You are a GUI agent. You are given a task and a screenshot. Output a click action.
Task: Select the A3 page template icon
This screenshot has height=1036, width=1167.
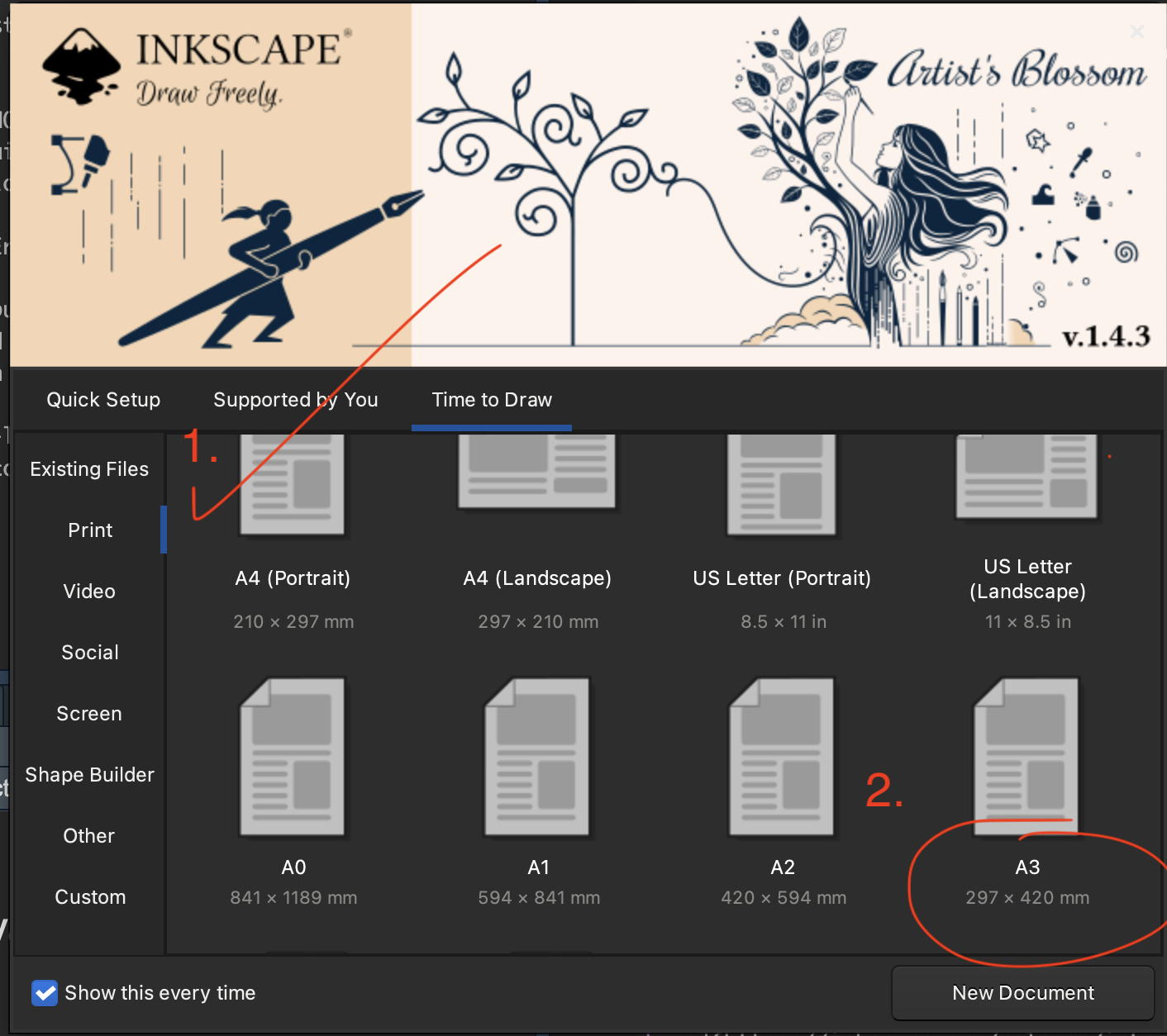(x=1027, y=757)
